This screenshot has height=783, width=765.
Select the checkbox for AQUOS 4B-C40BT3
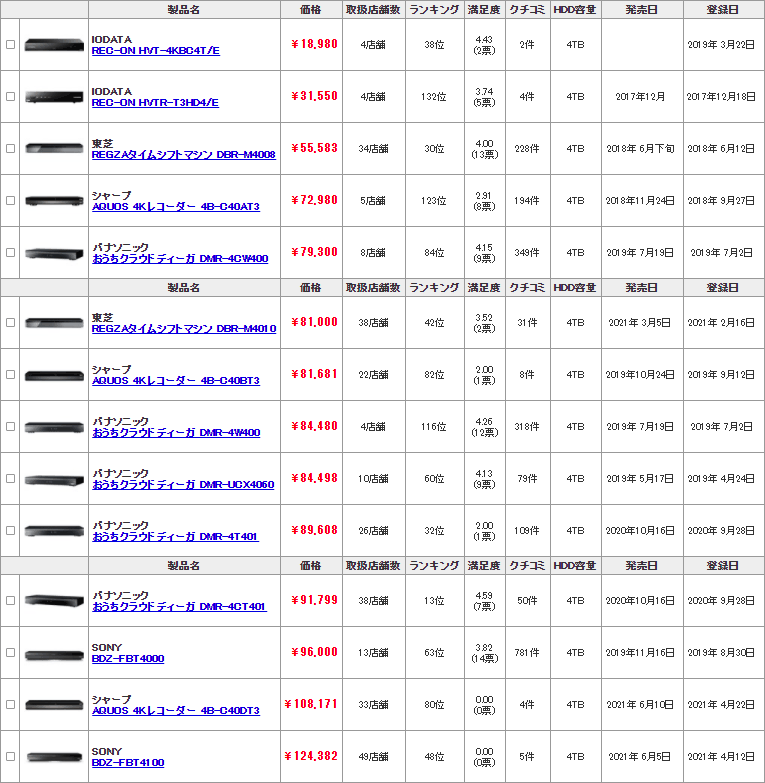[x=10, y=375]
